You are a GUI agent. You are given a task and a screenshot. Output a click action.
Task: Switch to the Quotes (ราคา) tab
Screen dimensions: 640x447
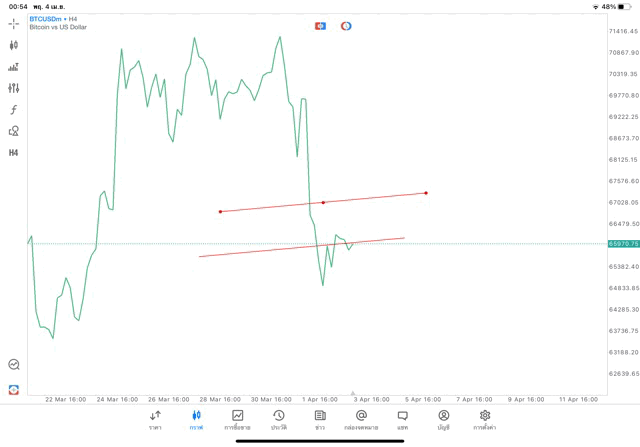pos(155,419)
